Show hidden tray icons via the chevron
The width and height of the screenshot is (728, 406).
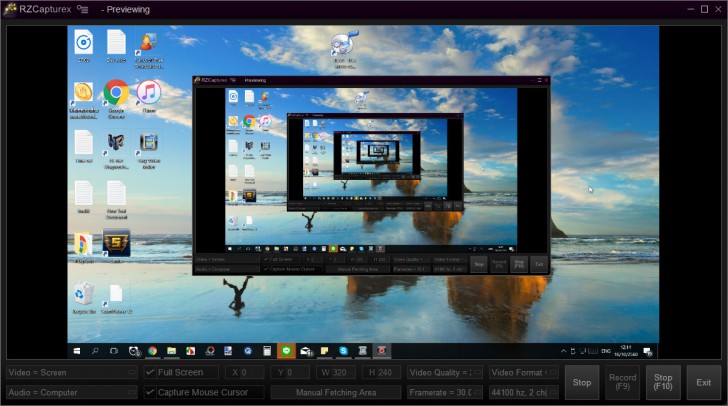pyautogui.click(x=563, y=351)
